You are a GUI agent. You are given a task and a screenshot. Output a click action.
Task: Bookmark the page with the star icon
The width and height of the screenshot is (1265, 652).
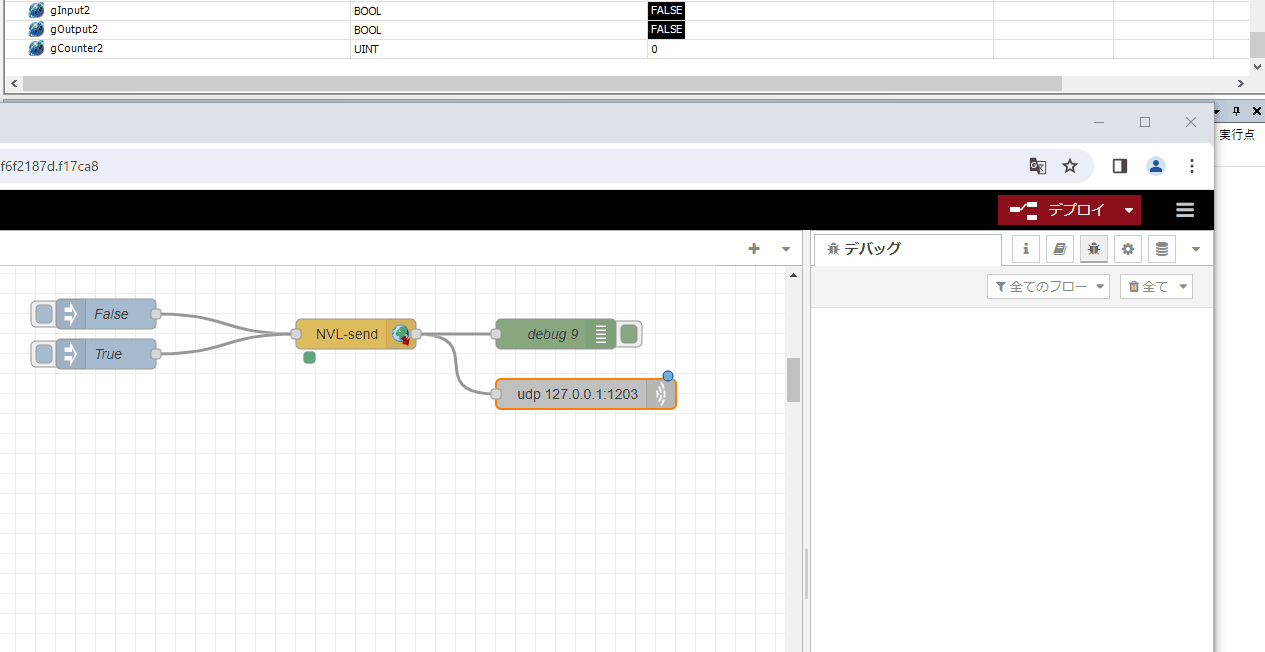[1070, 166]
